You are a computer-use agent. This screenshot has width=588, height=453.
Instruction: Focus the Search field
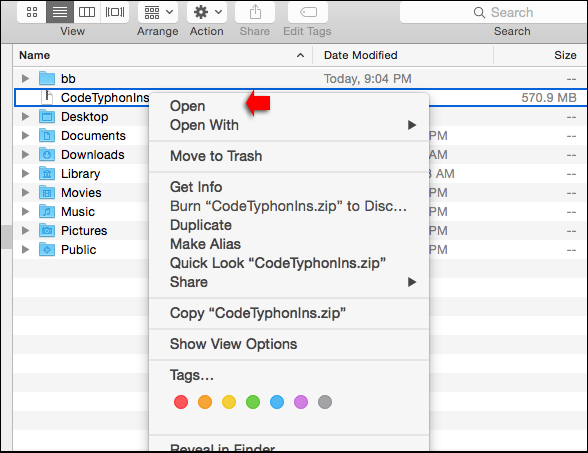tap(494, 12)
